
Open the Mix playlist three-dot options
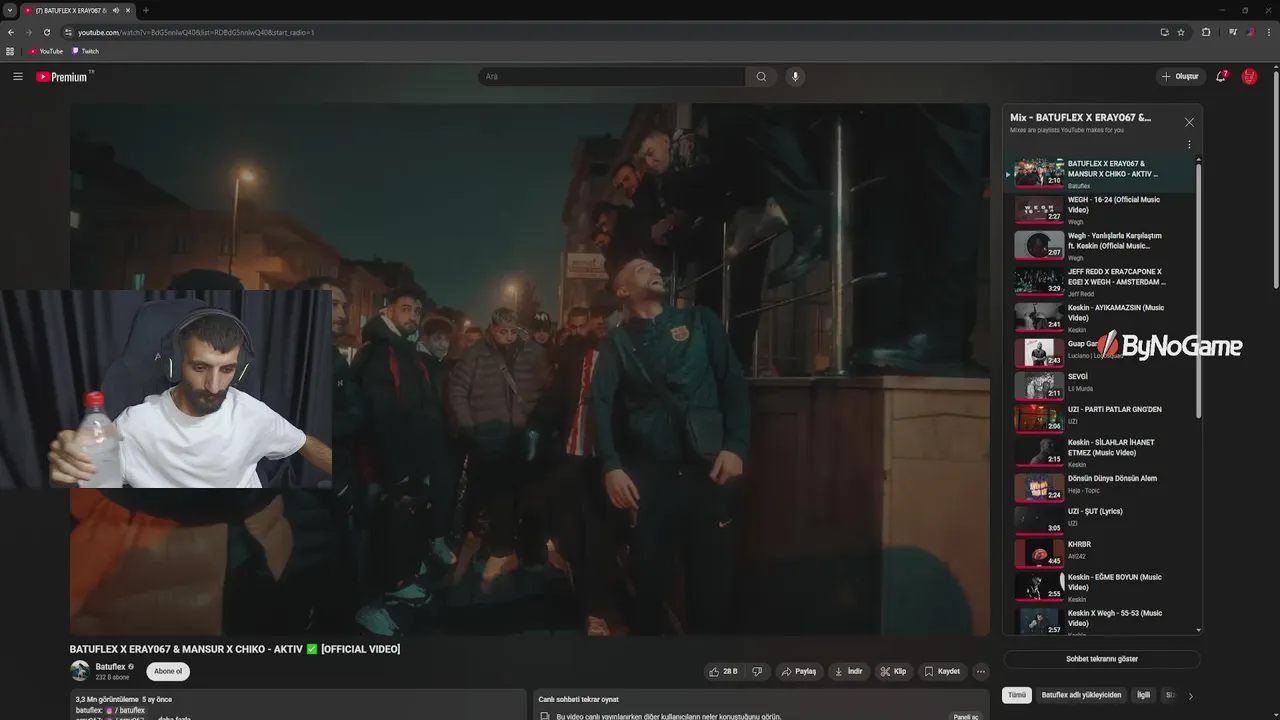pyautogui.click(x=1189, y=145)
